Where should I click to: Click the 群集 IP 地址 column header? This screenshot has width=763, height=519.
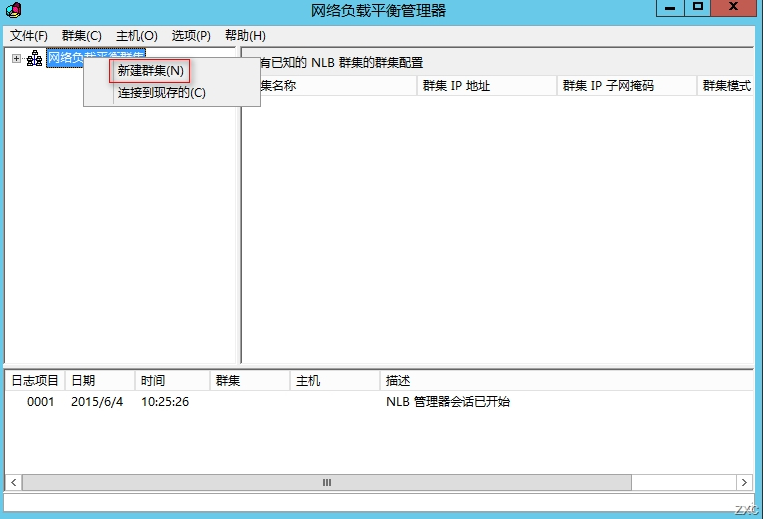[x=487, y=86]
